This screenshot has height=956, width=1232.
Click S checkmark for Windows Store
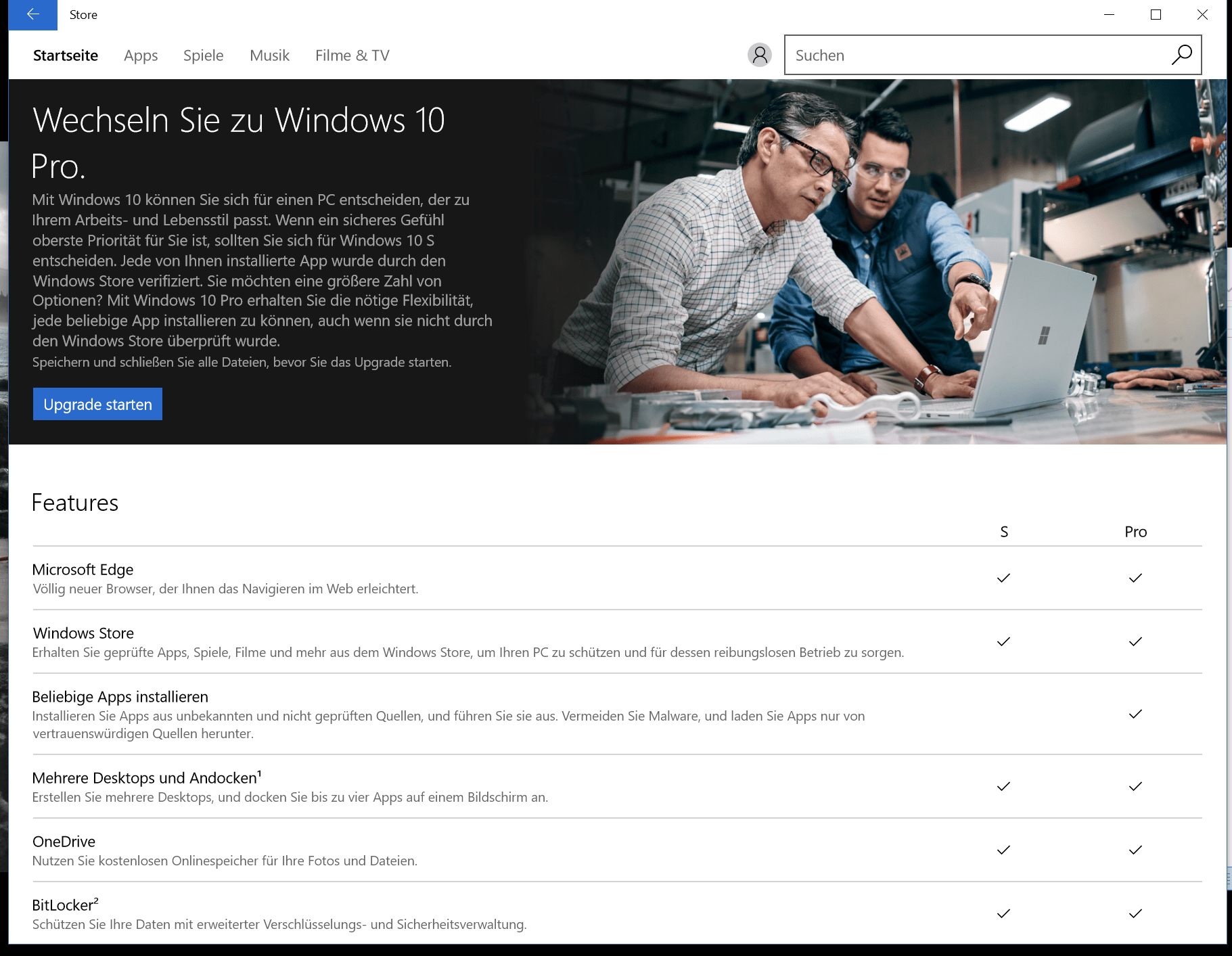coord(1003,641)
